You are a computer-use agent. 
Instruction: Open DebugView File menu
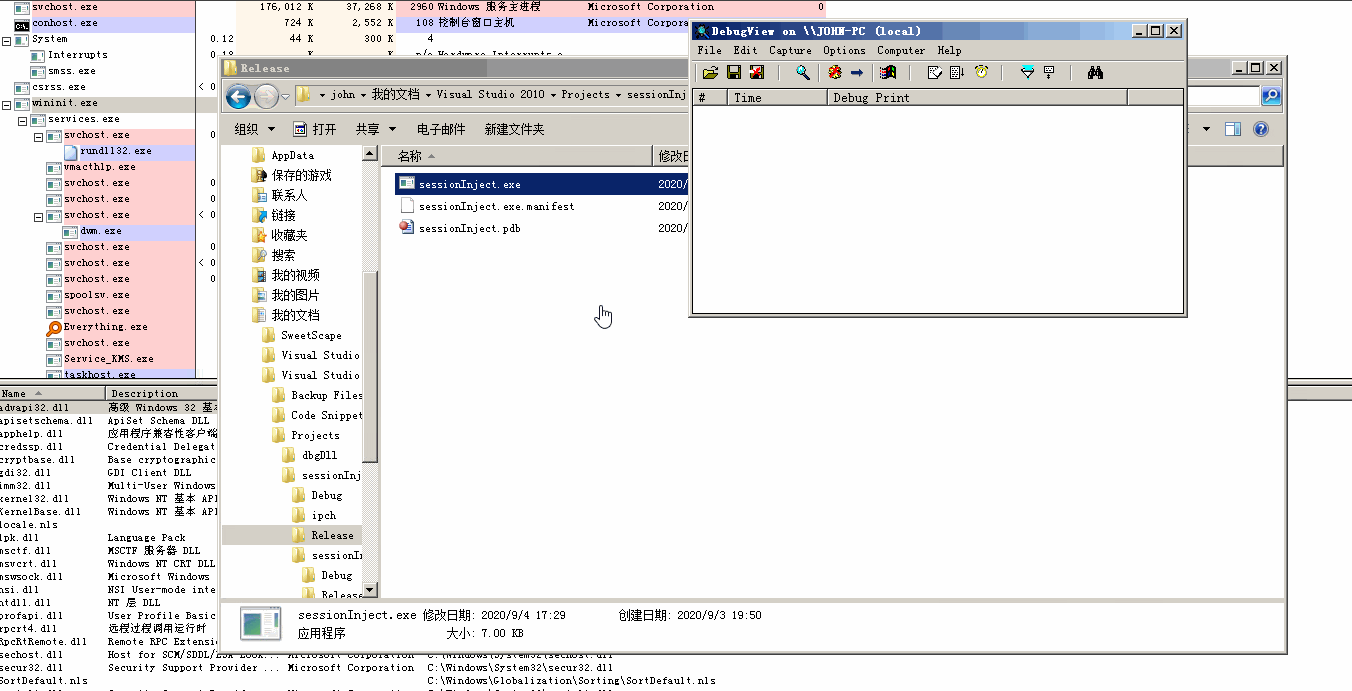click(709, 50)
